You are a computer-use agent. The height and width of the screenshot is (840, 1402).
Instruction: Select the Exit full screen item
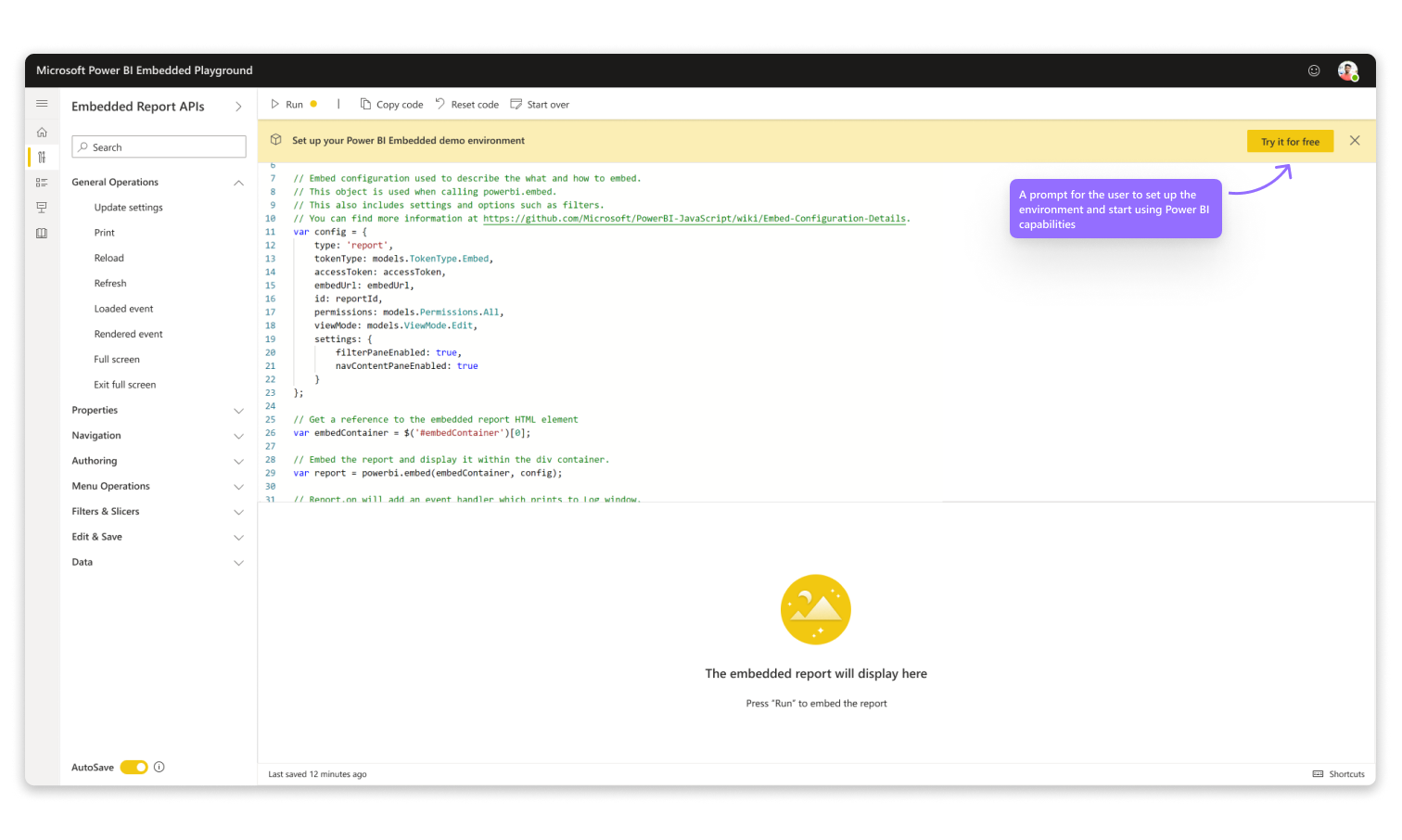pyautogui.click(x=125, y=385)
